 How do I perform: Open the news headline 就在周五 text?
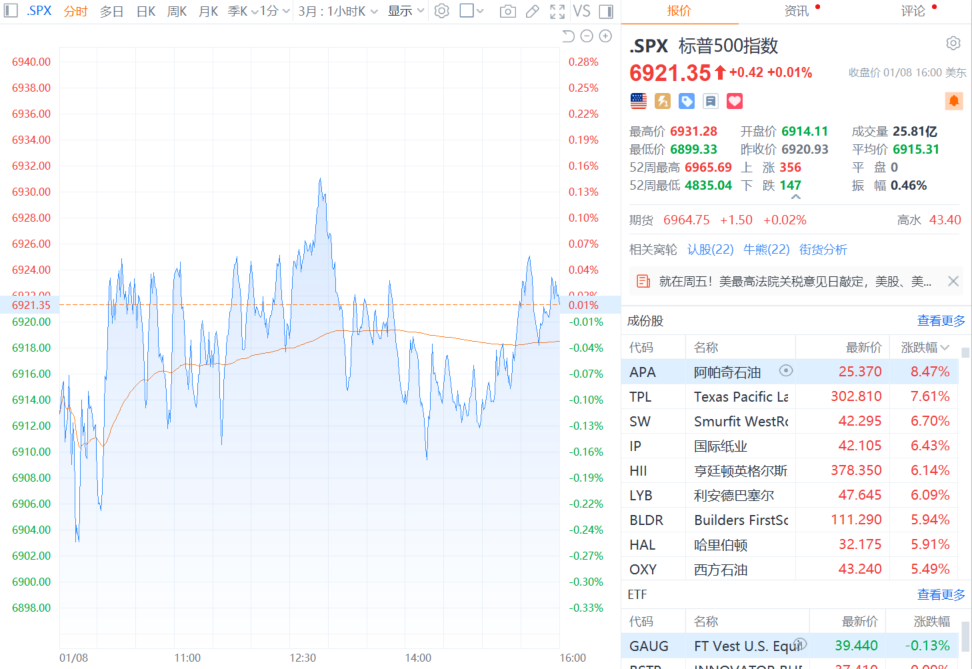(795, 281)
